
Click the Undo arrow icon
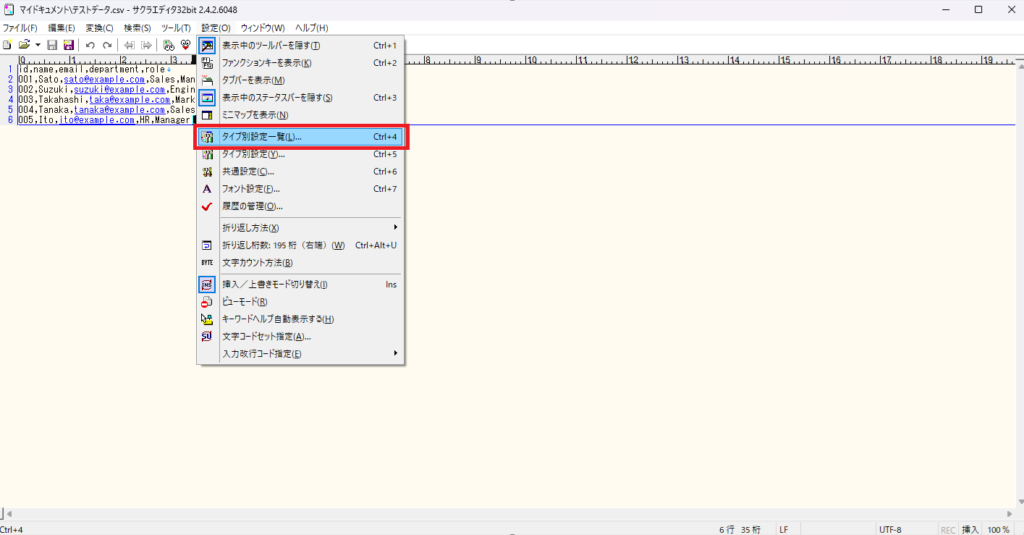(x=90, y=45)
